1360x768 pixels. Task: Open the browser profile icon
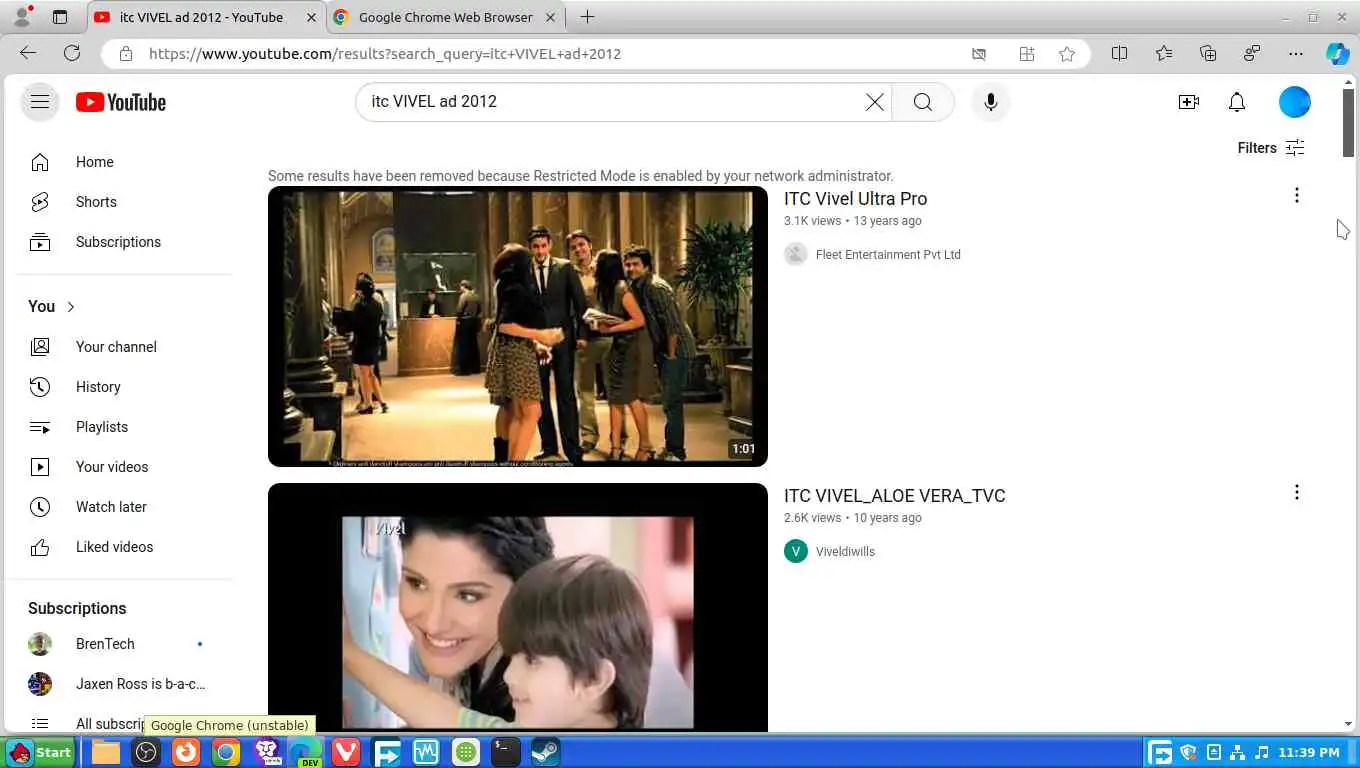[x=22, y=17]
